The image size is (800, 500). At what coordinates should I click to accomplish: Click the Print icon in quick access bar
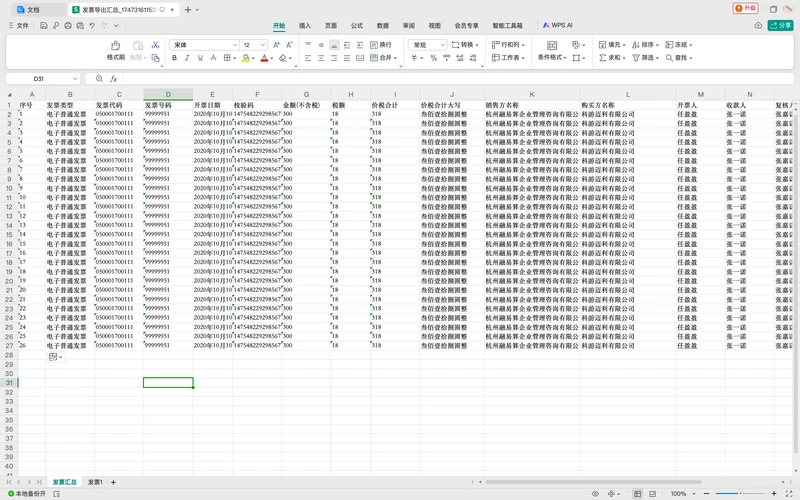[68, 26]
